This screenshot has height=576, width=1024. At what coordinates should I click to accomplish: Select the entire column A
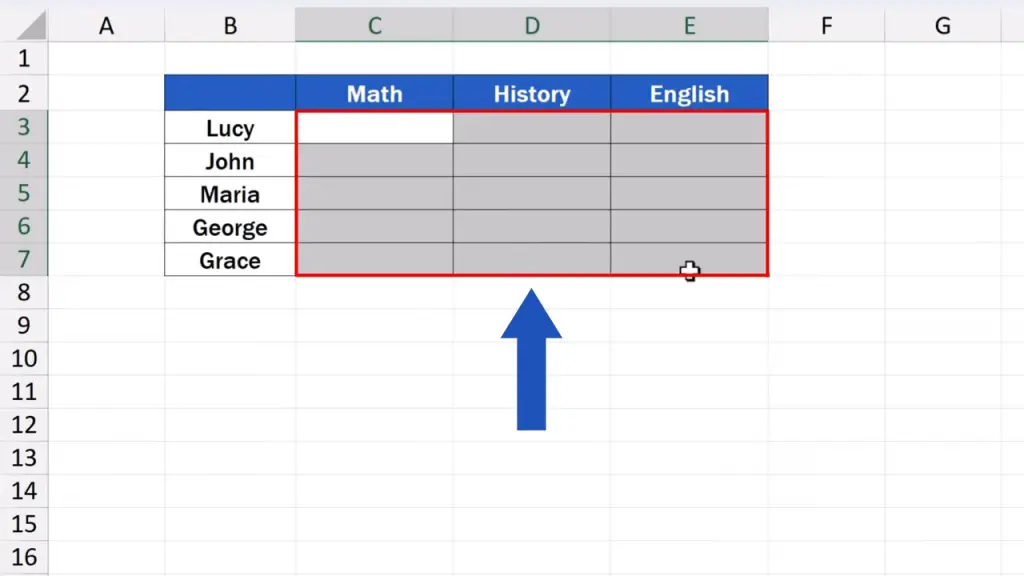point(106,26)
